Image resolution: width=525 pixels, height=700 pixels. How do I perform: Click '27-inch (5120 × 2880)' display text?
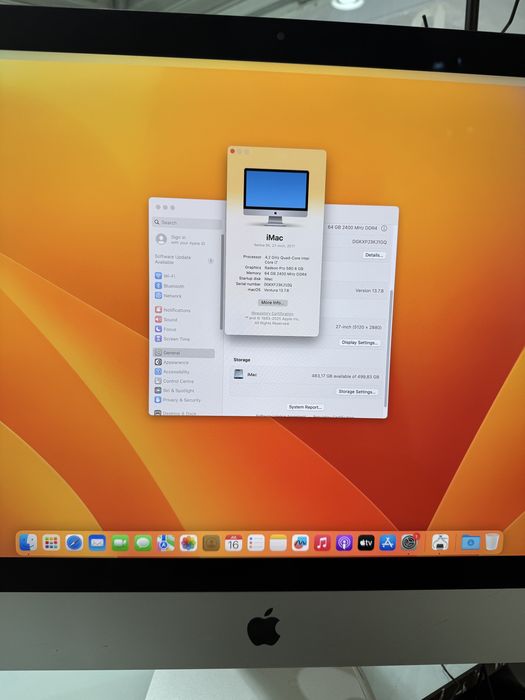[358, 327]
